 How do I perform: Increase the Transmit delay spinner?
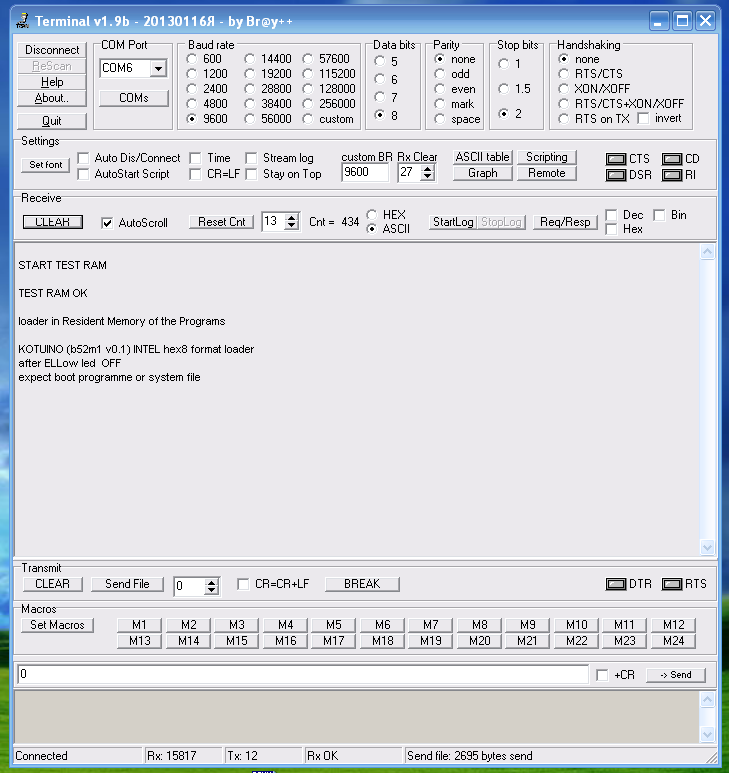211,583
